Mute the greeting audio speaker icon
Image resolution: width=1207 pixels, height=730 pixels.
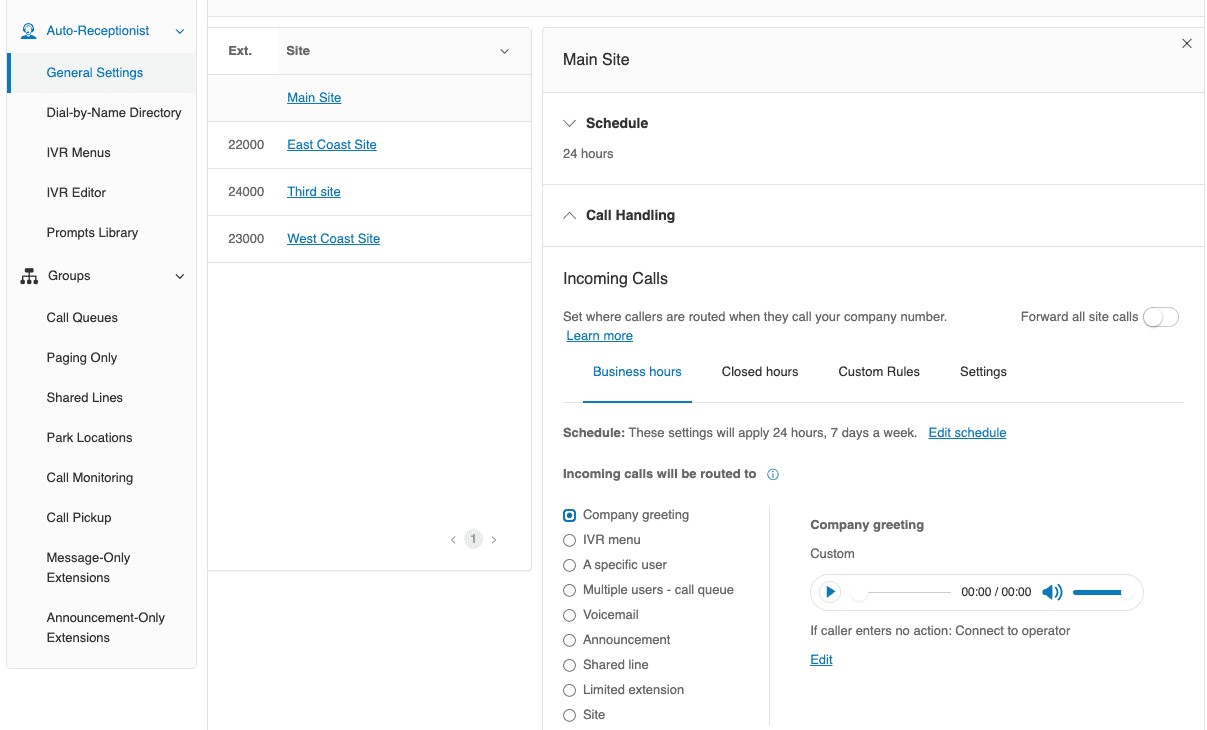click(x=1052, y=592)
